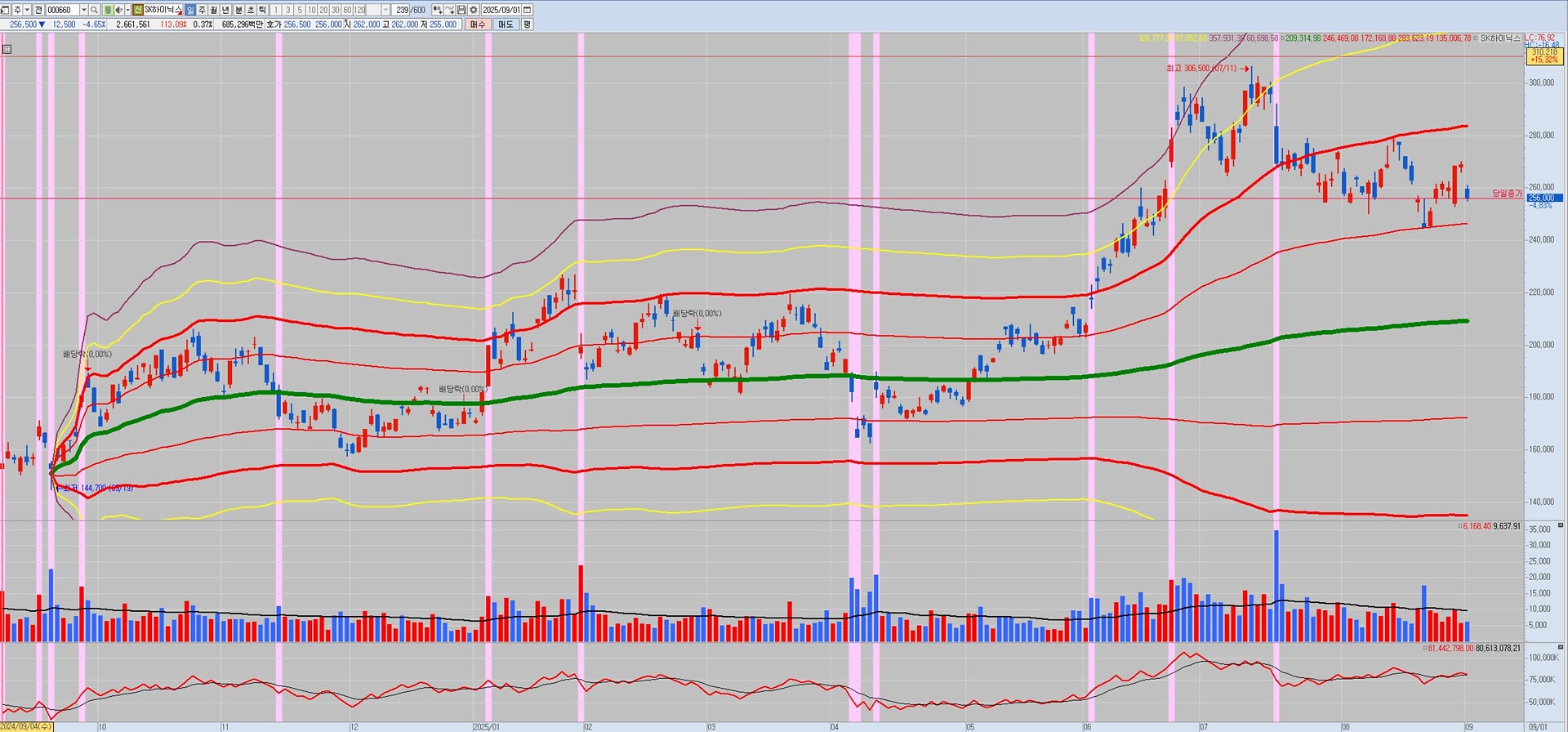Open stock search with magnifier icon
Image resolution: width=1568 pixels, height=732 pixels.
pos(94,10)
